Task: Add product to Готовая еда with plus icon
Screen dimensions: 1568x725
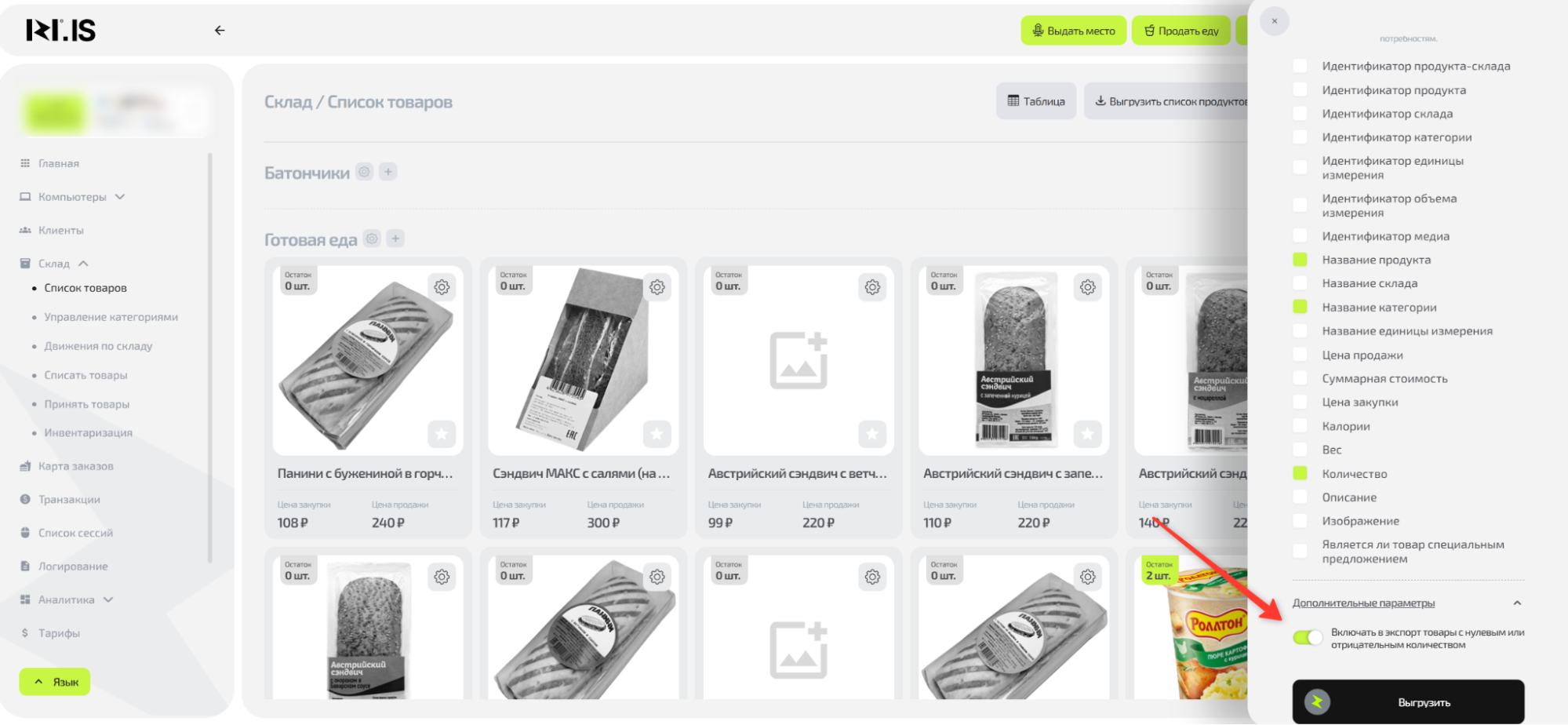Action: coord(395,239)
